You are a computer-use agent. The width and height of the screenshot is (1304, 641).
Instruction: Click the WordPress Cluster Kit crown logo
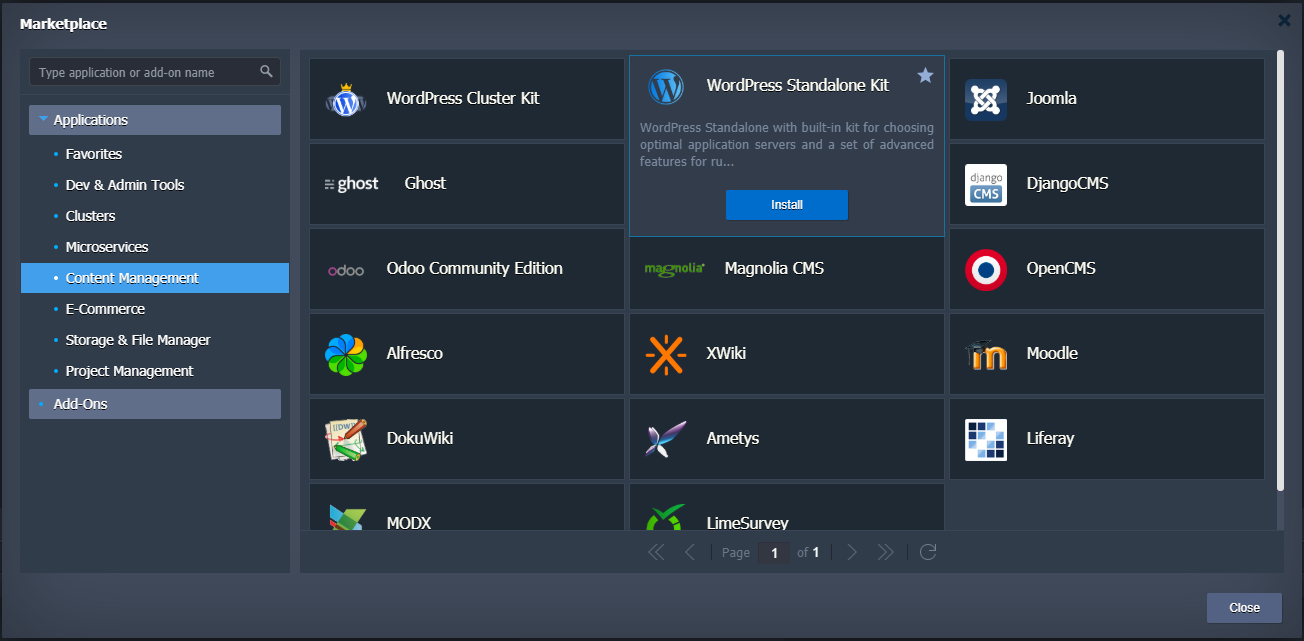(x=346, y=99)
